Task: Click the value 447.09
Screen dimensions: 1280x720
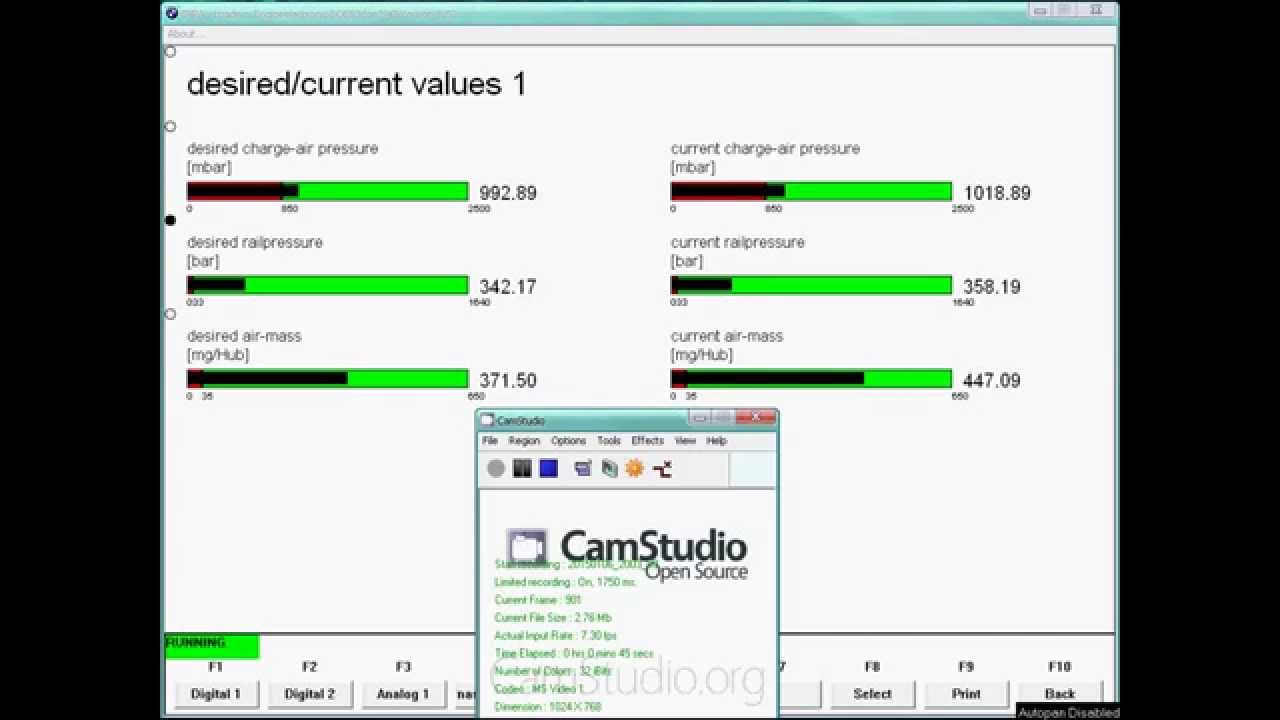Action: [x=992, y=381]
